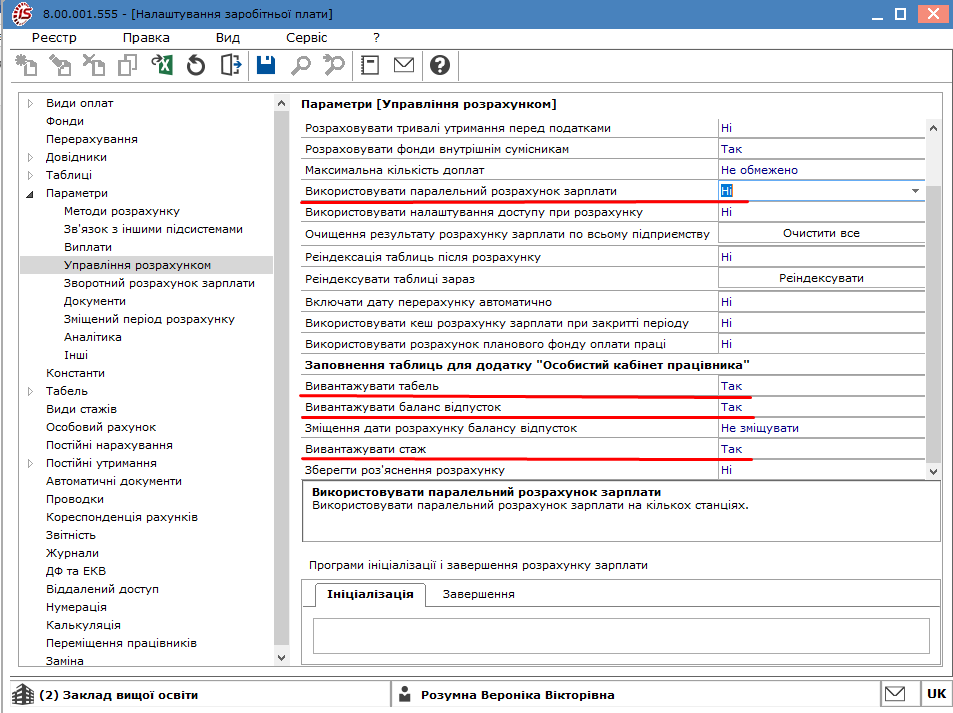Click the IS application logo icon
The image size is (953, 713).
point(22,13)
